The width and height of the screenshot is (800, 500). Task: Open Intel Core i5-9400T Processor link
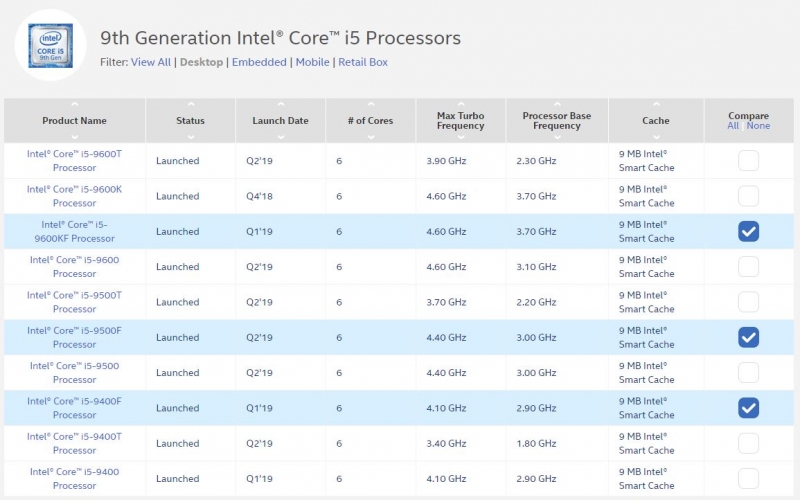pos(74,443)
